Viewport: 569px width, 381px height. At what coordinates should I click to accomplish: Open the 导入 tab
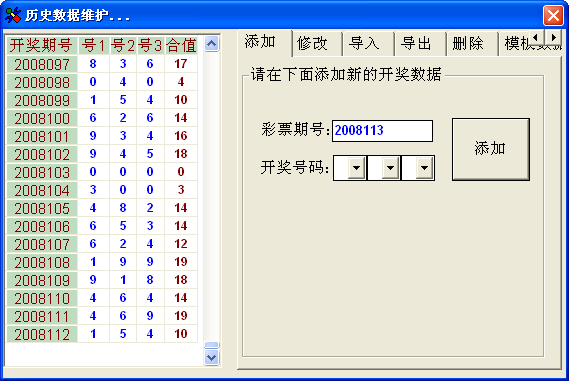tap(368, 44)
